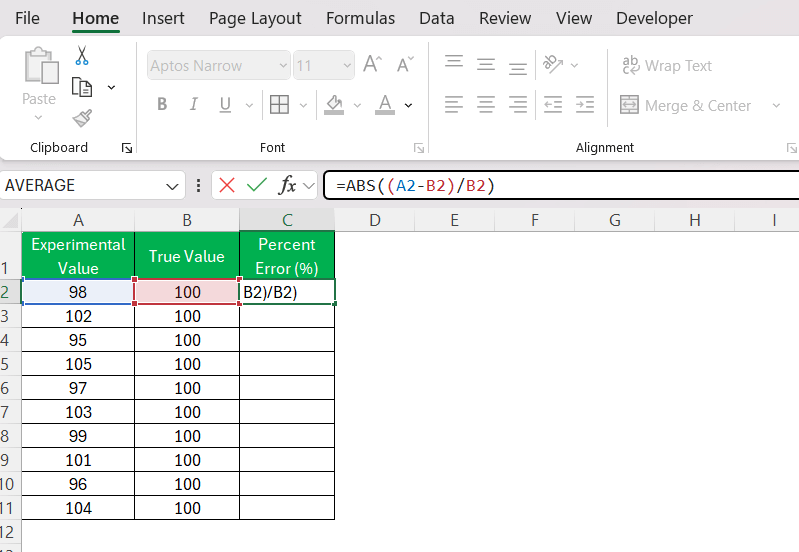Click the Cut scissors icon
Screen dimensions: 799x552
(82, 56)
